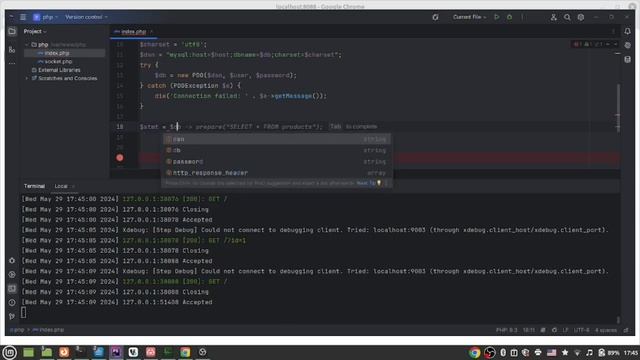Change UTF-8 file encoding
This screenshot has width=640, height=360.
tap(581, 330)
